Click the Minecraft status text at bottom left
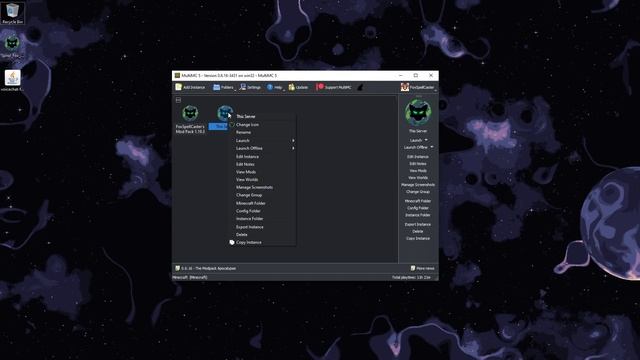 (190, 278)
